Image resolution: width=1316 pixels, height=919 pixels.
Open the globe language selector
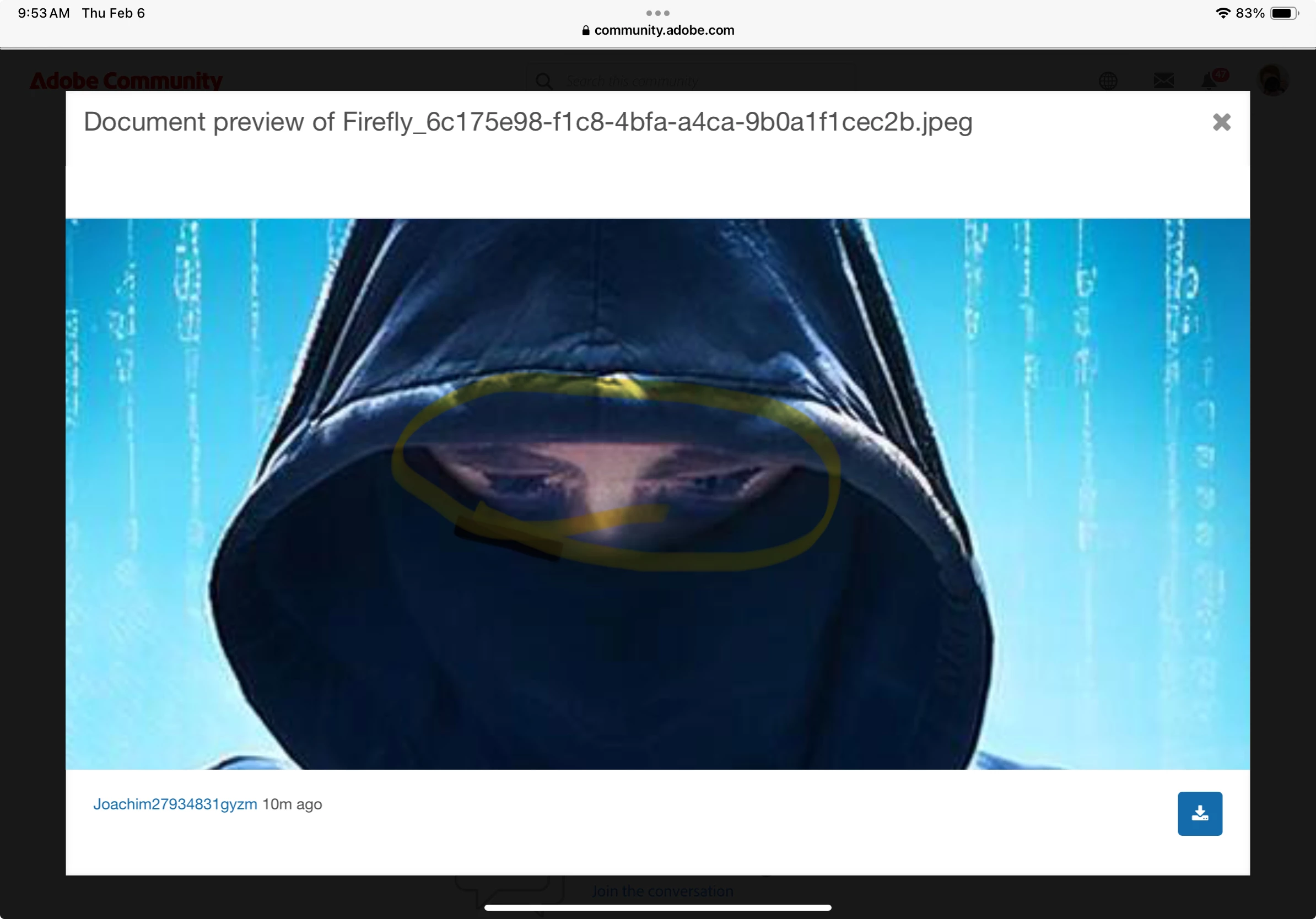pyautogui.click(x=1108, y=81)
